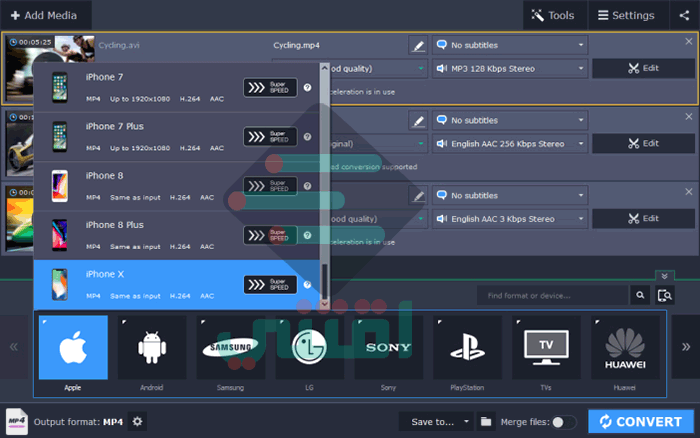Screen dimensions: 700x438
Task: Remove the Cycling.avi file with the X
Action: pos(689,42)
